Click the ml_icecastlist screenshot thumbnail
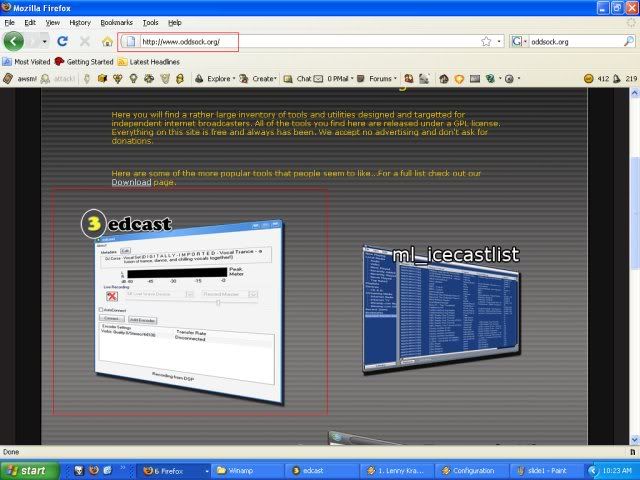 point(441,309)
